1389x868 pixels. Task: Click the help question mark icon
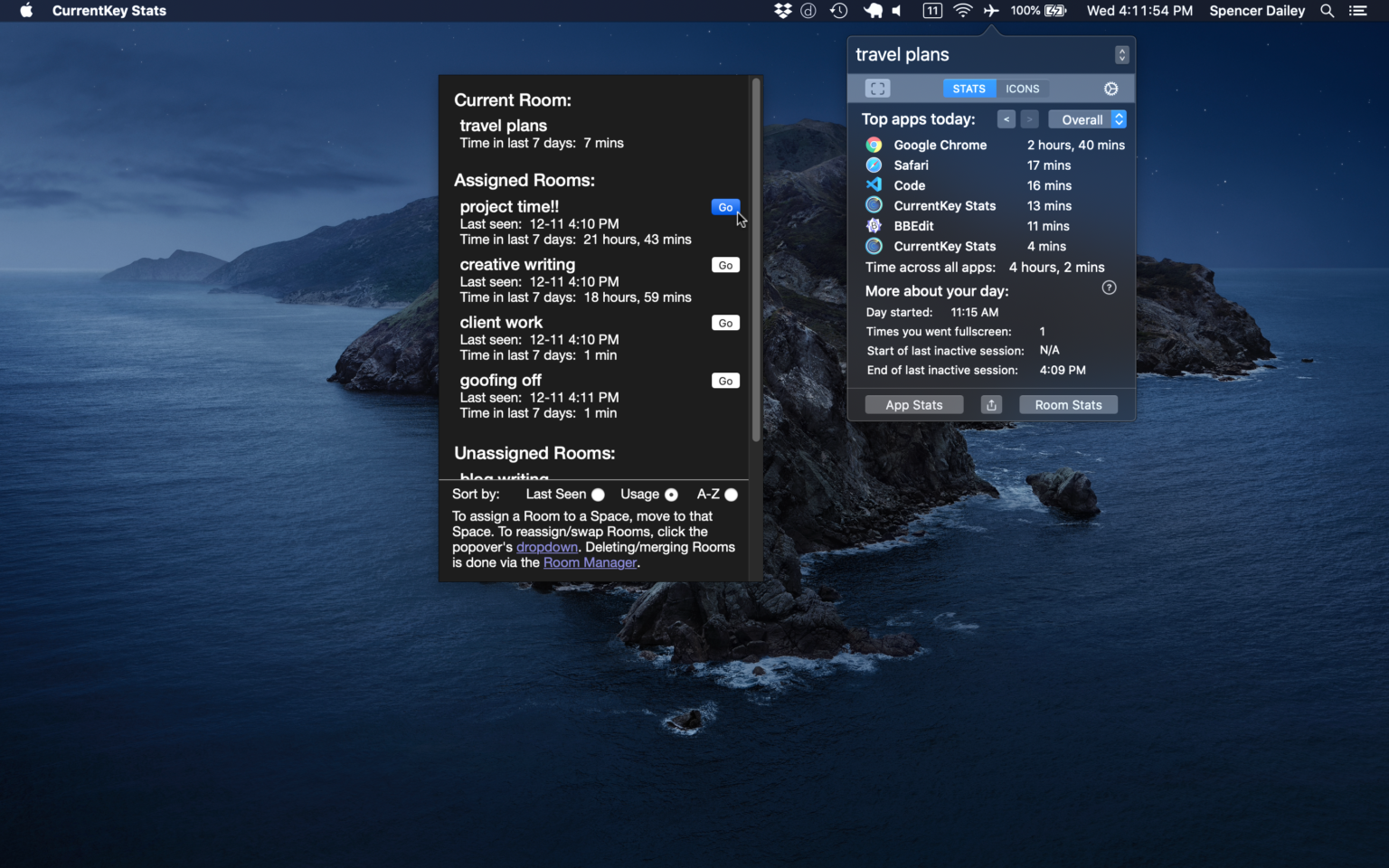[1110, 288]
